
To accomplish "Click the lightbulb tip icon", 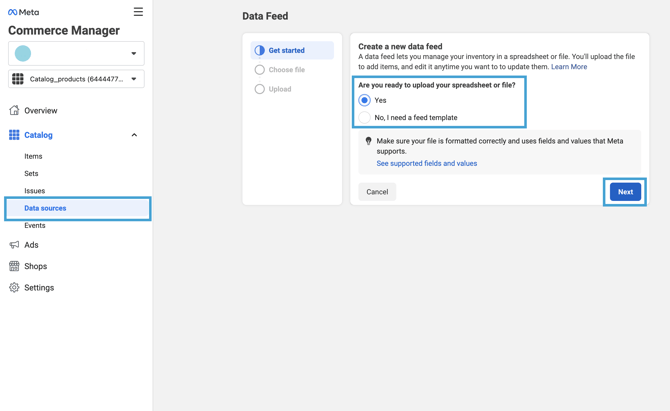I will 368,142.
